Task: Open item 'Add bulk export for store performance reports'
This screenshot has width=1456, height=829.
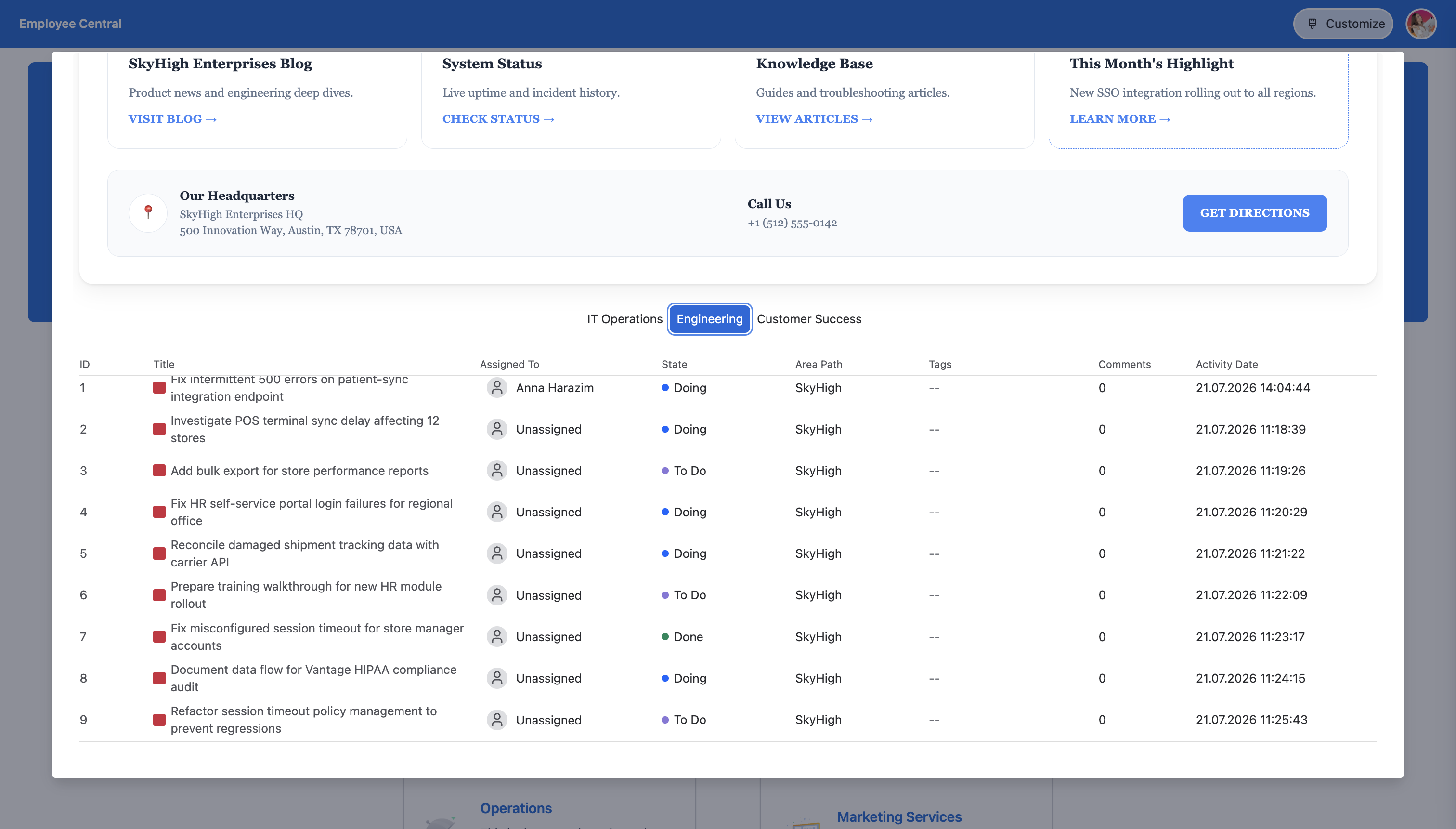Action: [x=299, y=471]
